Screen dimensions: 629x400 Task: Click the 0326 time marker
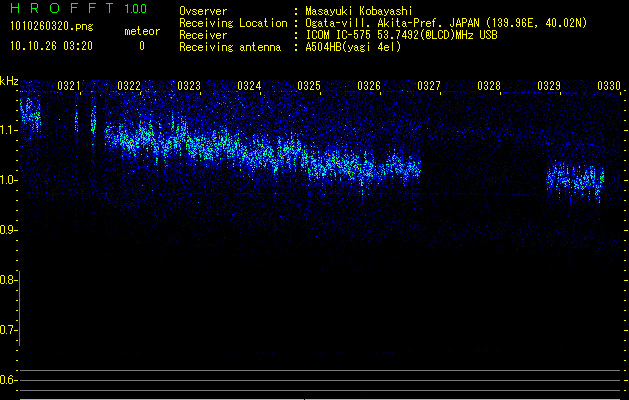(369, 86)
